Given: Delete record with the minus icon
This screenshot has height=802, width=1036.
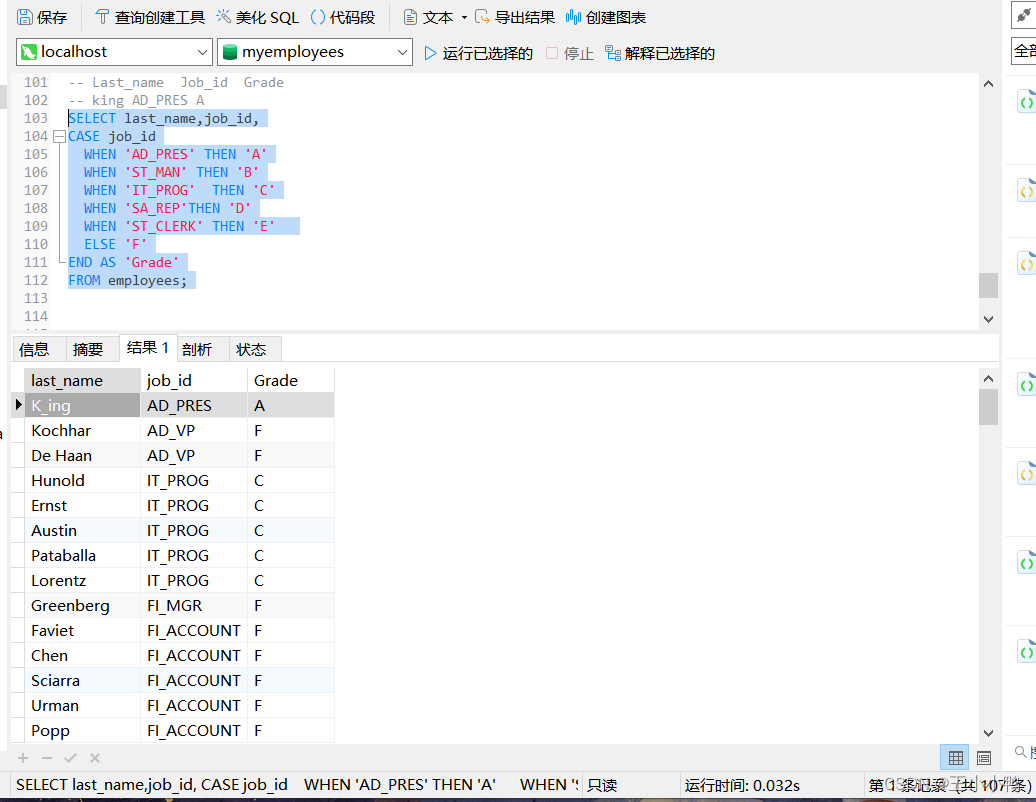Looking at the screenshot, I should click(x=47, y=758).
